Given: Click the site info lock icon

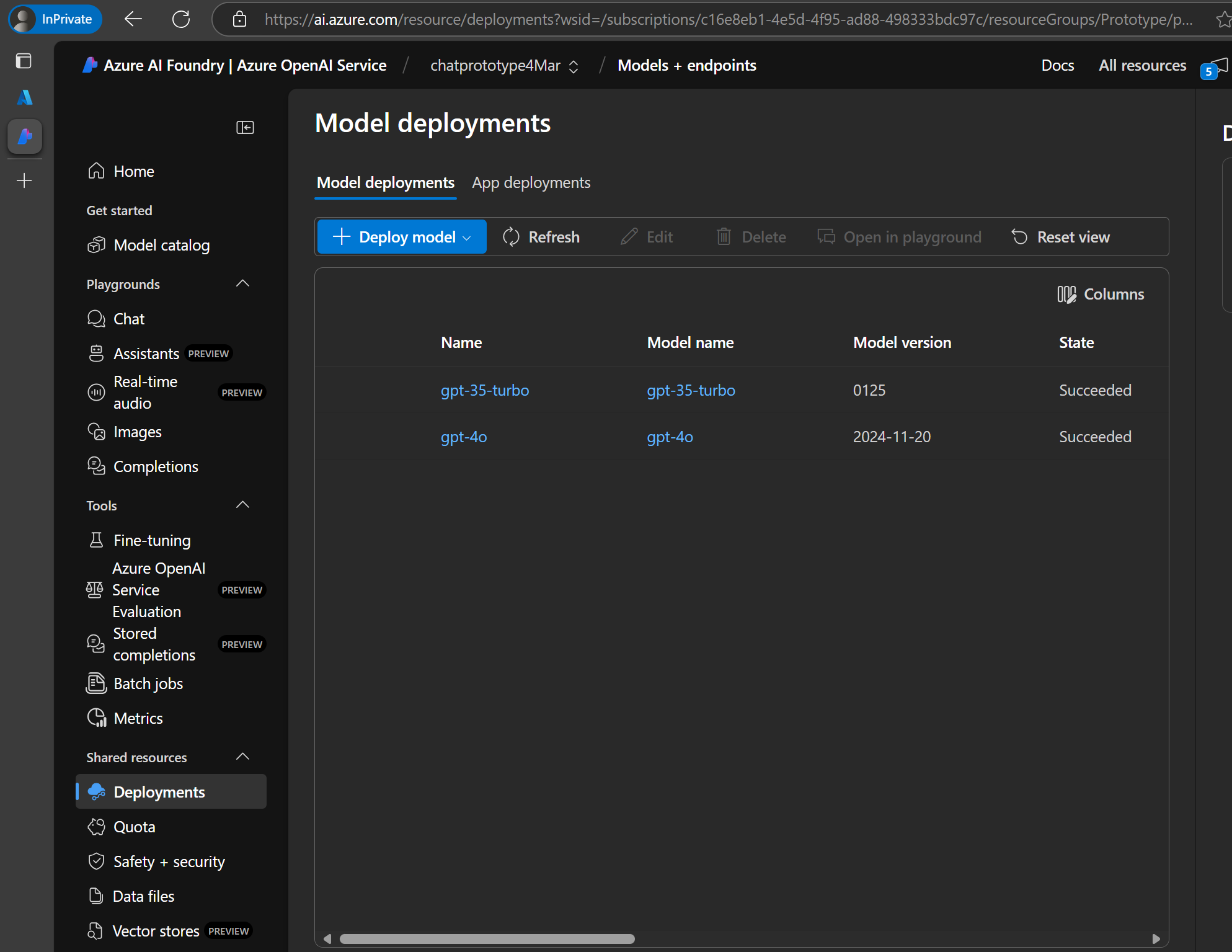Looking at the screenshot, I should [x=239, y=19].
